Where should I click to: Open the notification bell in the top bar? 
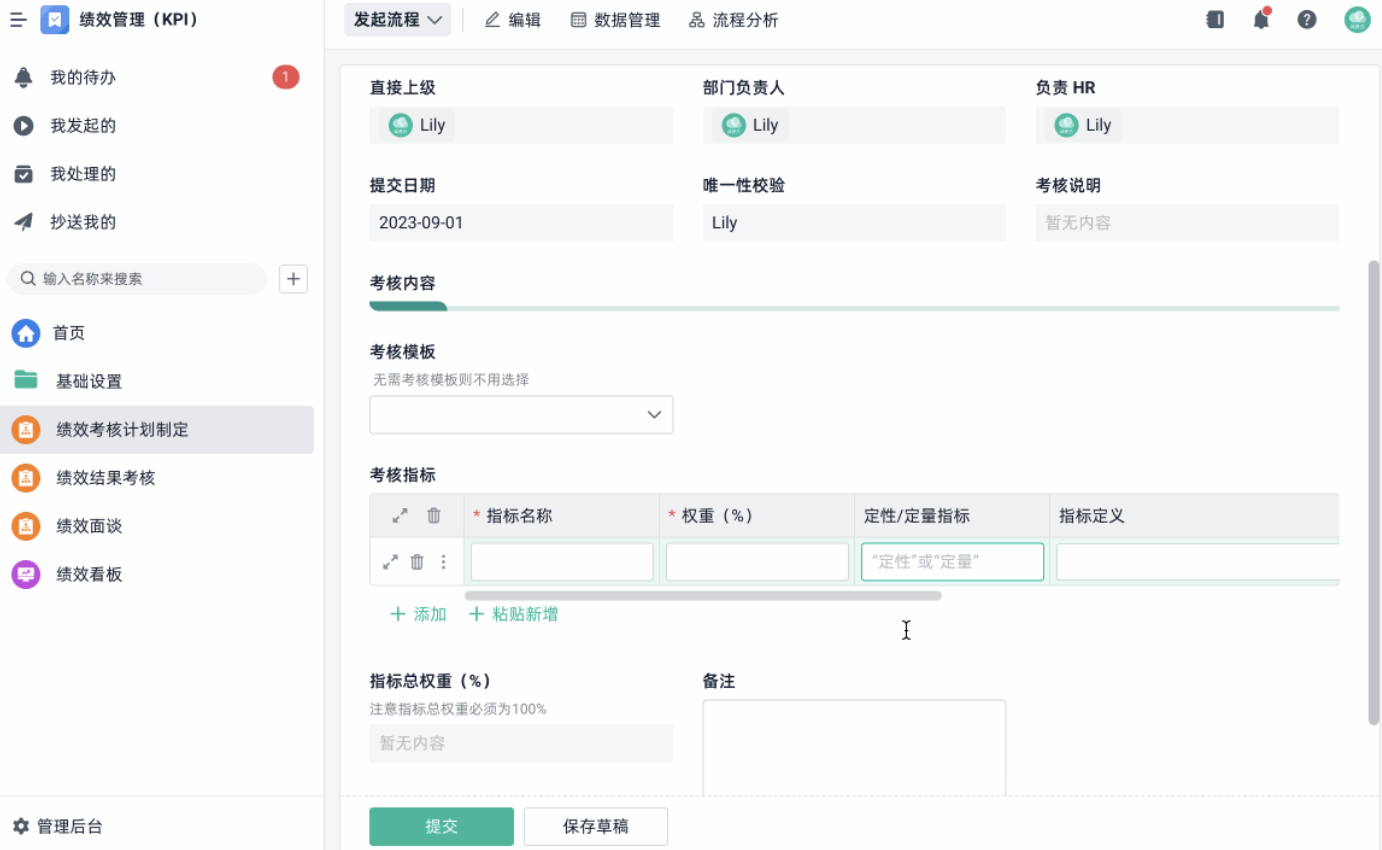point(1261,19)
